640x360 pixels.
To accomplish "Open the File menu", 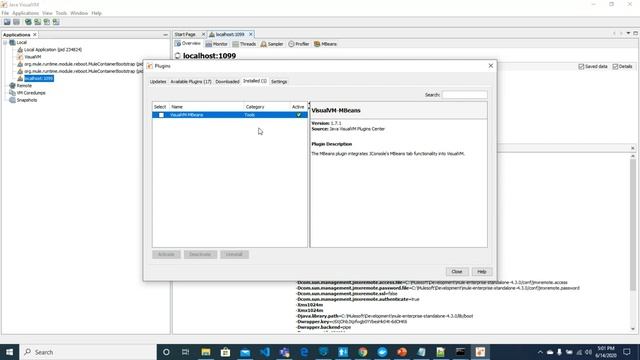I will pyautogui.click(x=5, y=13).
